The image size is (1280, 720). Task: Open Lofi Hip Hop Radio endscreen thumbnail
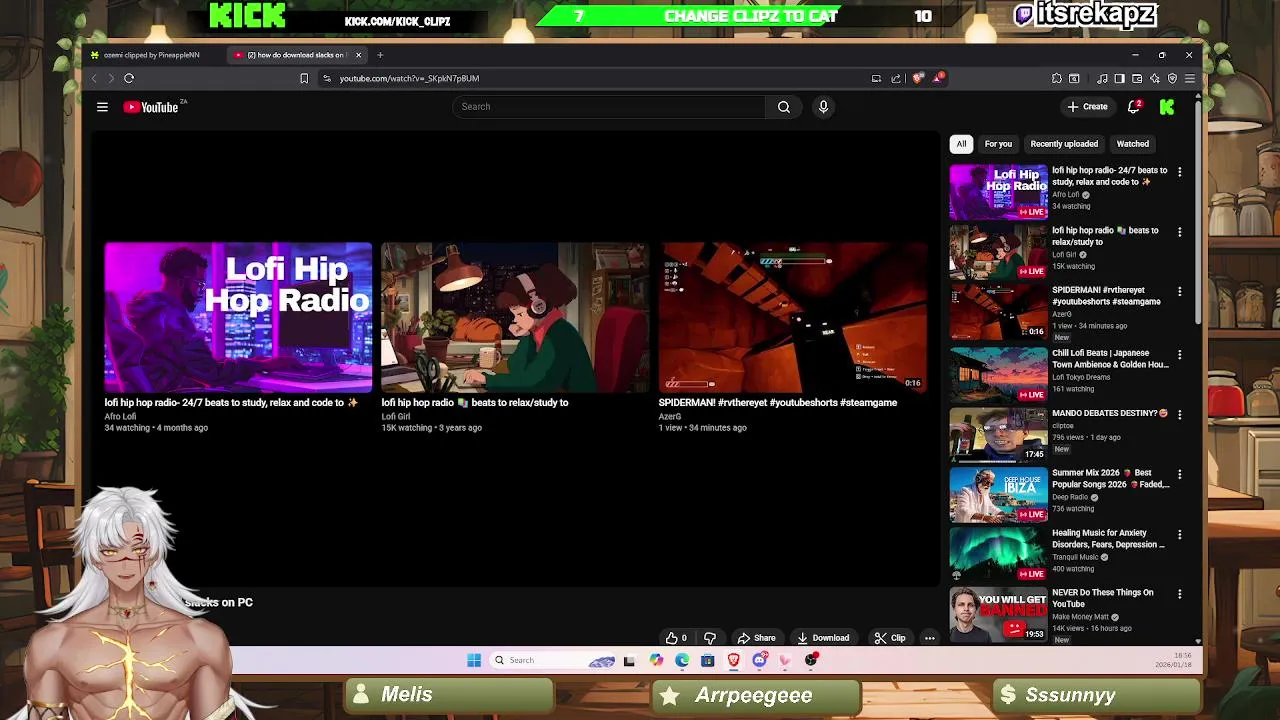[x=238, y=318]
